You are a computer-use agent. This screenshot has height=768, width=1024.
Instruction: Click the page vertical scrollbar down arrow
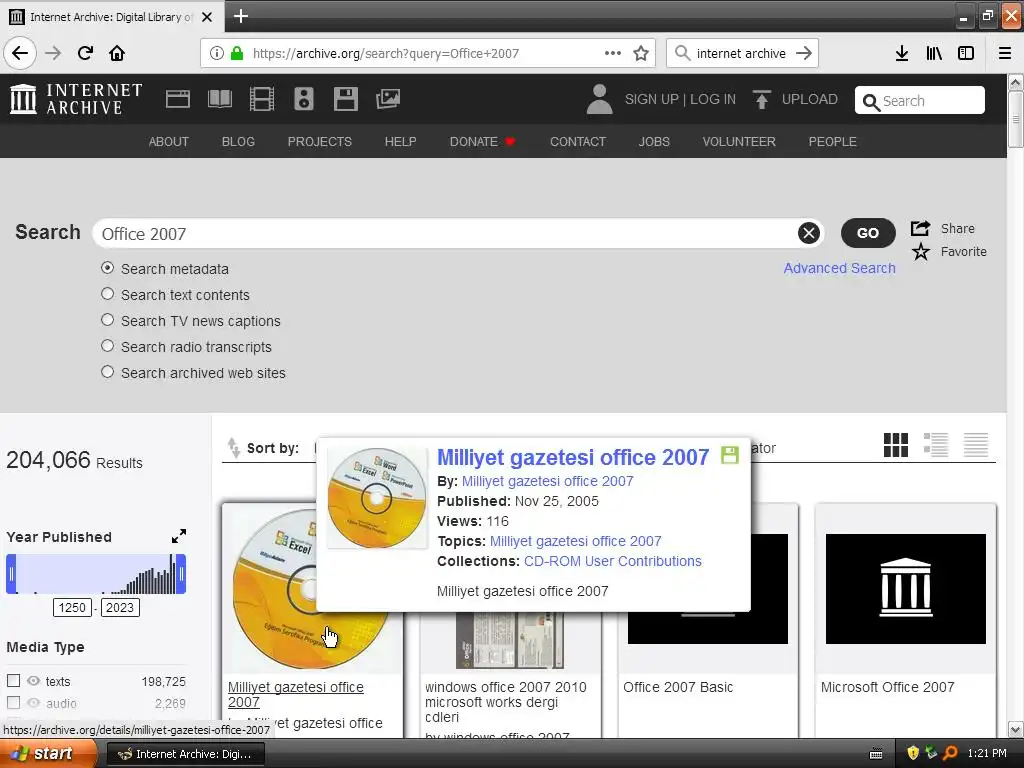point(1016,729)
